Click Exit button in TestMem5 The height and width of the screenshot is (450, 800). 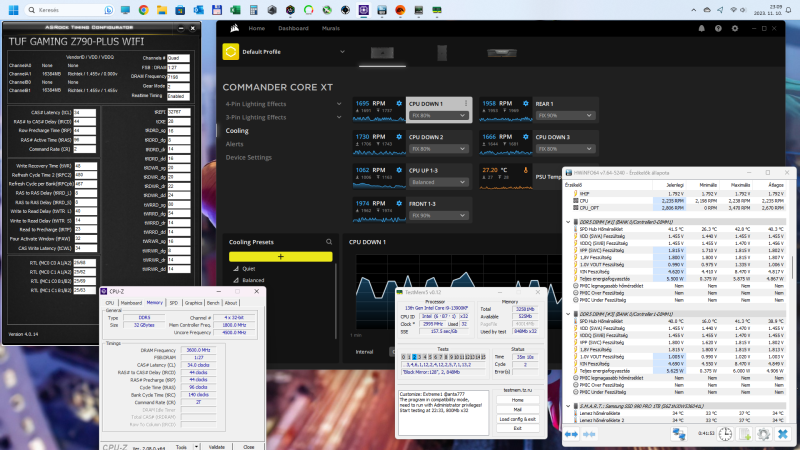[517, 428]
